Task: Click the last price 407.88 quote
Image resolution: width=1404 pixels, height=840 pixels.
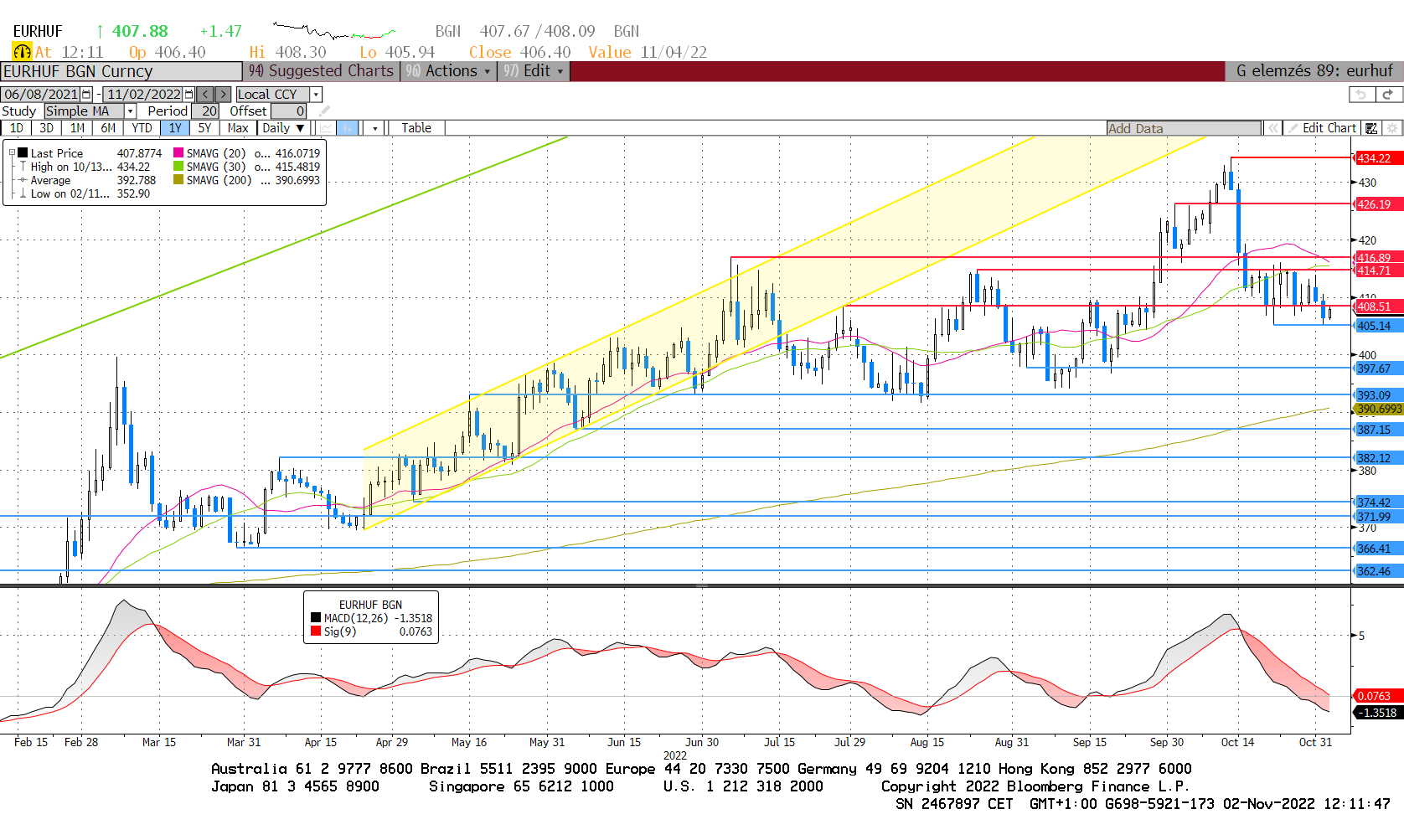Action: 140,31
